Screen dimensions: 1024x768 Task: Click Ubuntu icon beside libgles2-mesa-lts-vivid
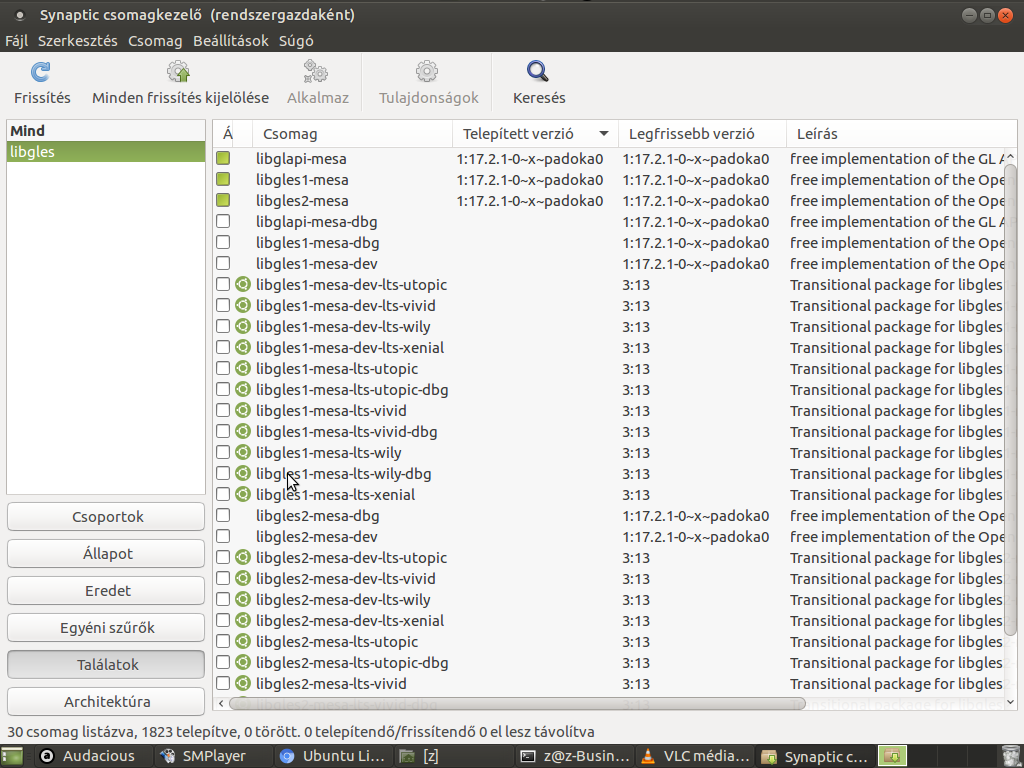click(x=243, y=684)
